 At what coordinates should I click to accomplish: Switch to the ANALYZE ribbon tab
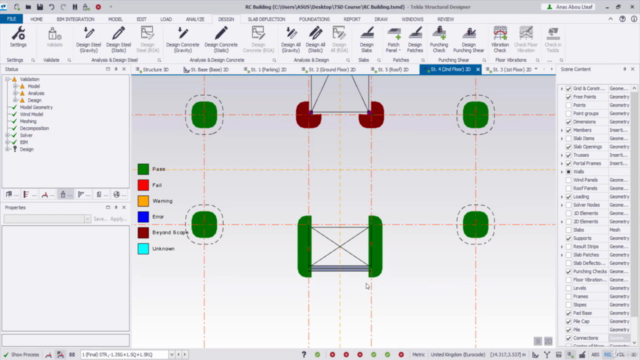(195, 19)
